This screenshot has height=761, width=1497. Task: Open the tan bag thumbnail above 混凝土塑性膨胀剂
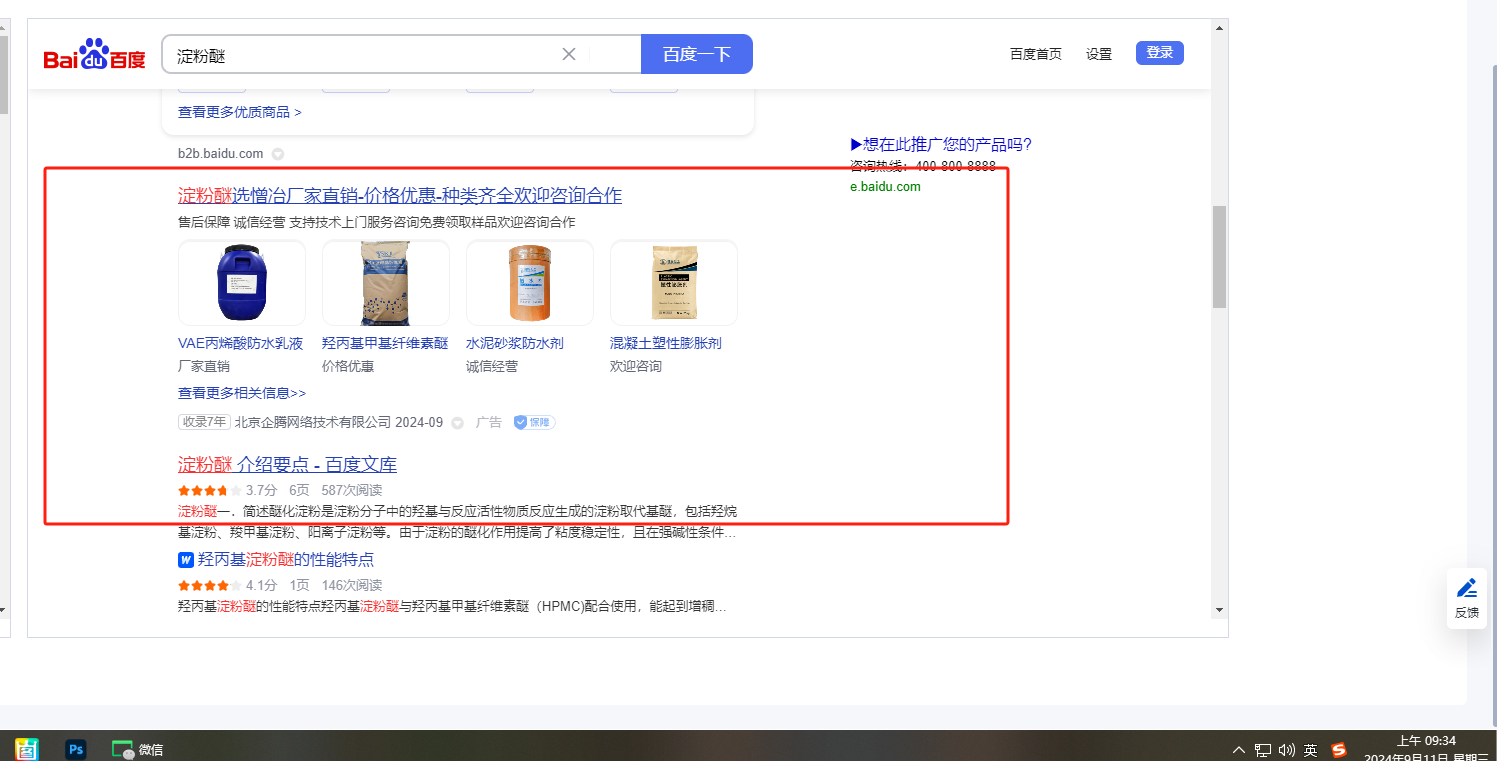click(x=674, y=283)
